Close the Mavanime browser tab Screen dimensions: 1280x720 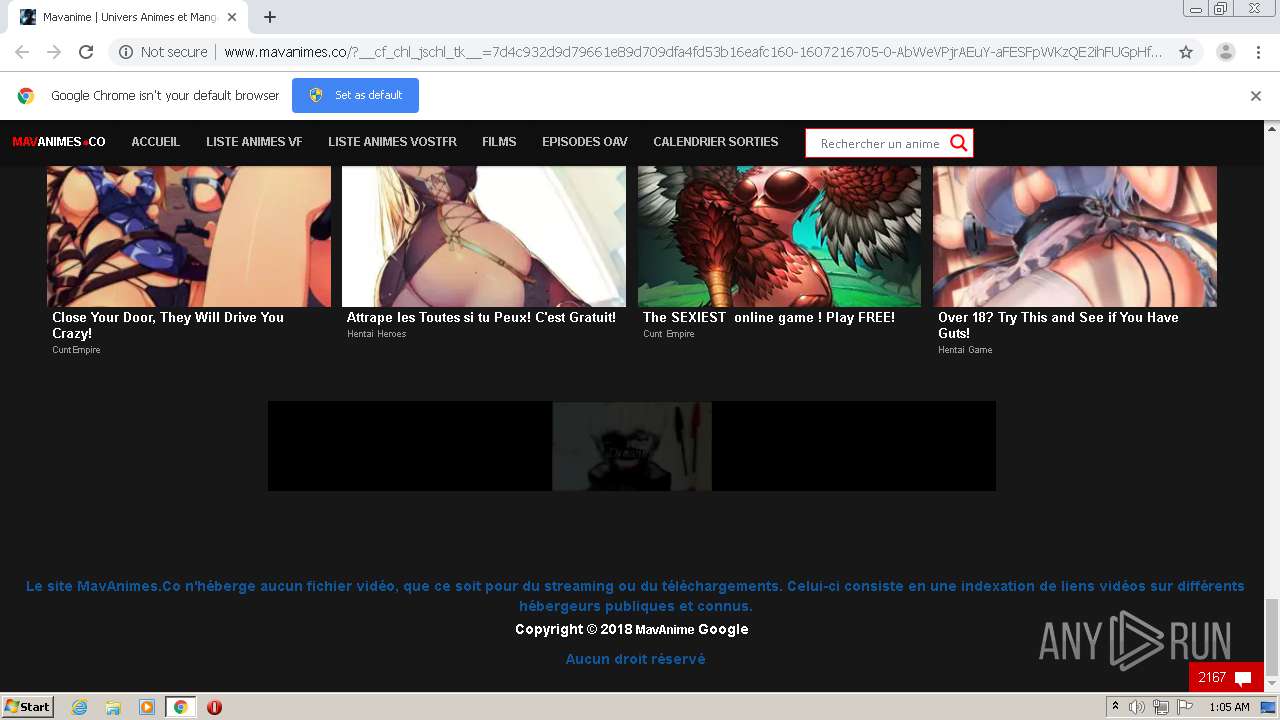(232, 17)
